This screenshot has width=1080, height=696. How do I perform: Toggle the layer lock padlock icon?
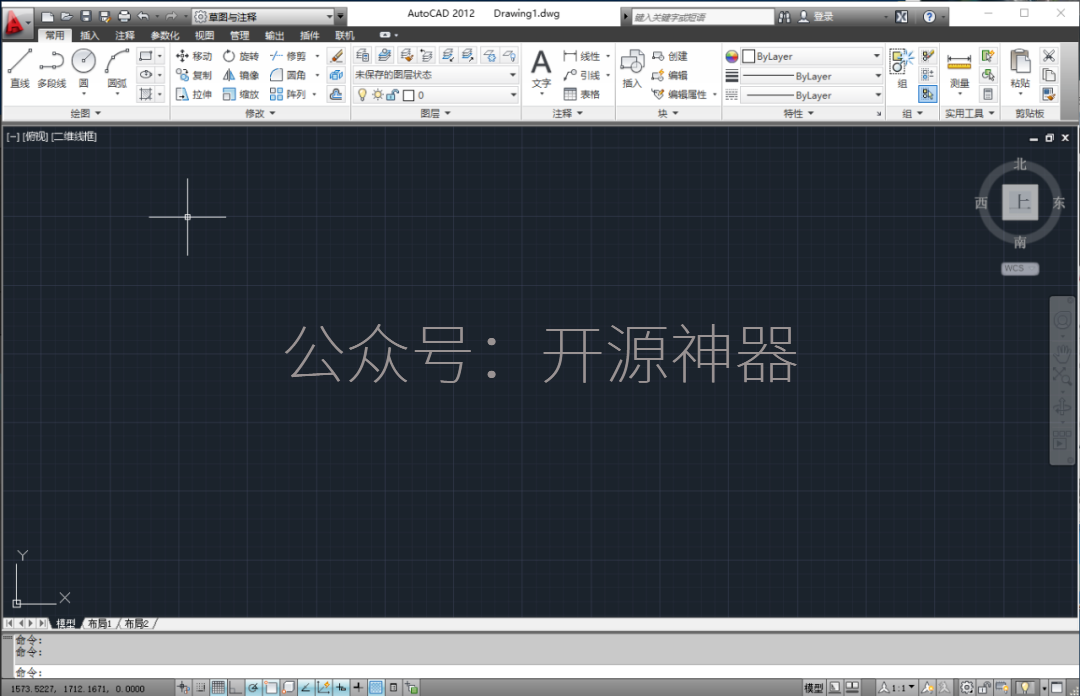[x=393, y=95]
